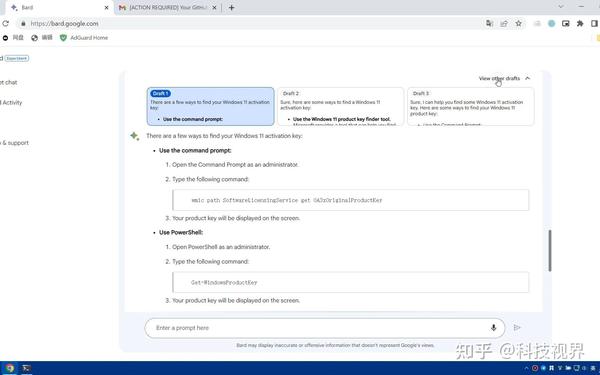Viewport: 600px width, 375px height.
Task: Close the Bard tab
Action: tap(106, 7)
